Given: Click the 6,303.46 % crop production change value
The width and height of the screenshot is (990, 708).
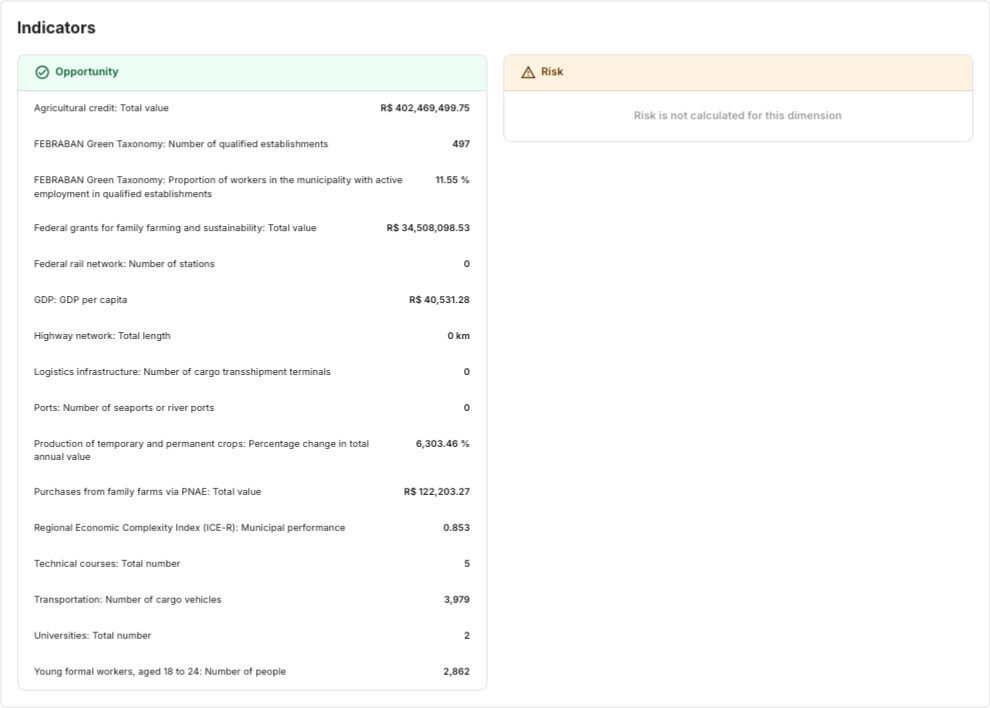Looking at the screenshot, I should tap(441, 443).
